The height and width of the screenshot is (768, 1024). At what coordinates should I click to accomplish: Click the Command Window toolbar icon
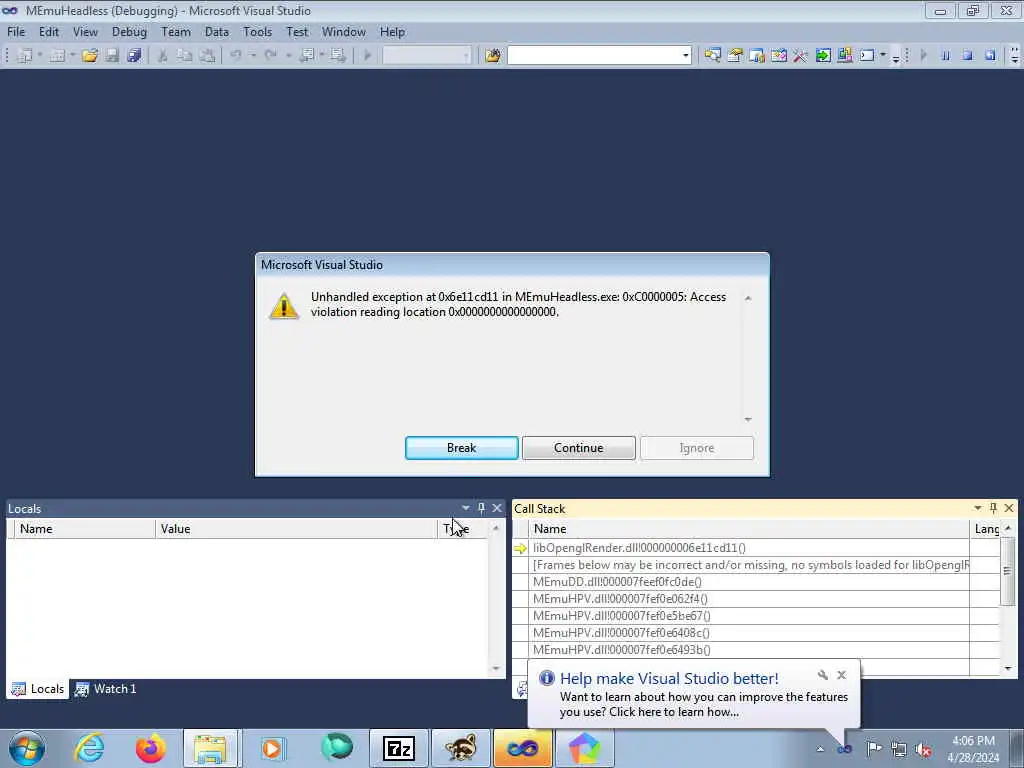(867, 56)
